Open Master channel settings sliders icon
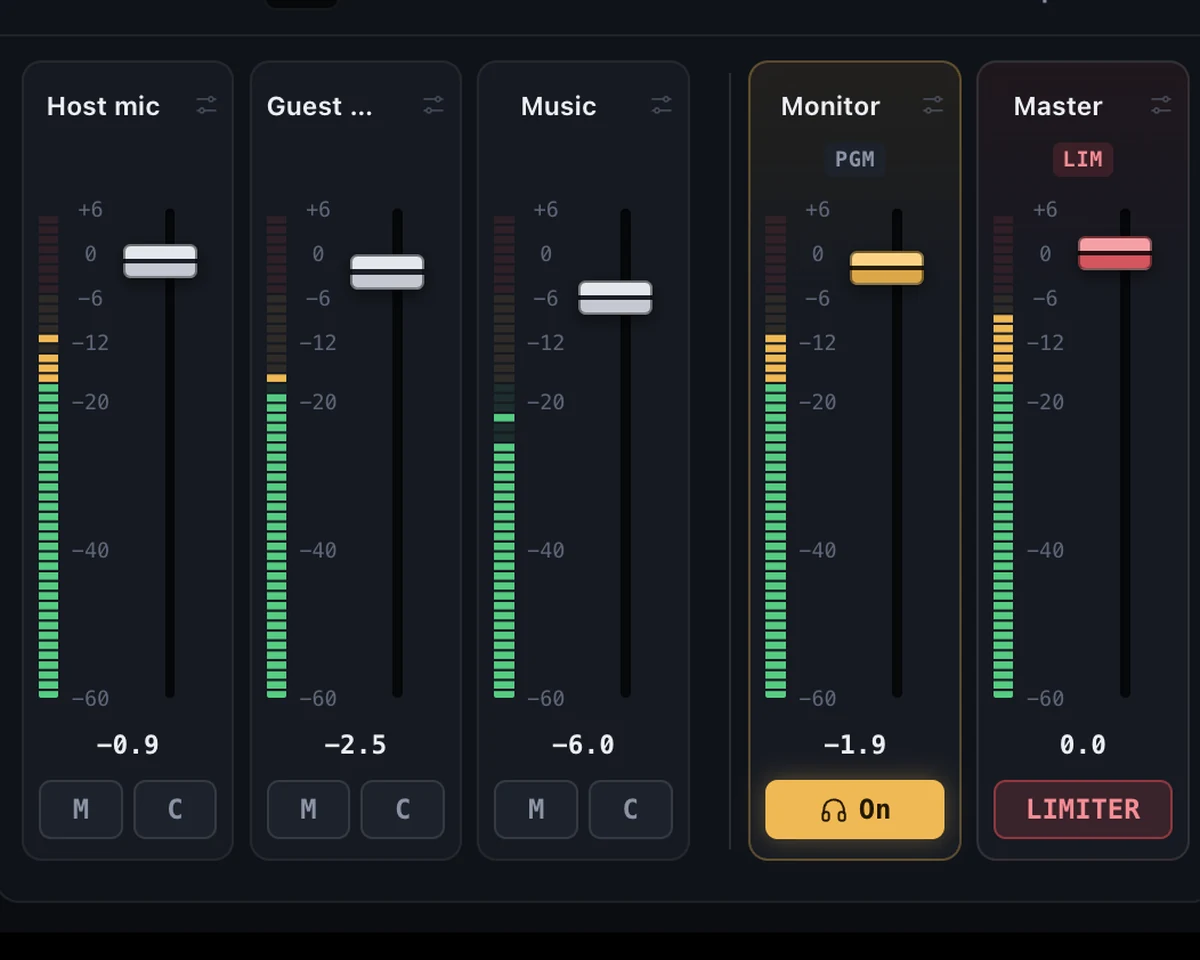The width and height of the screenshot is (1200, 960). [x=1161, y=105]
